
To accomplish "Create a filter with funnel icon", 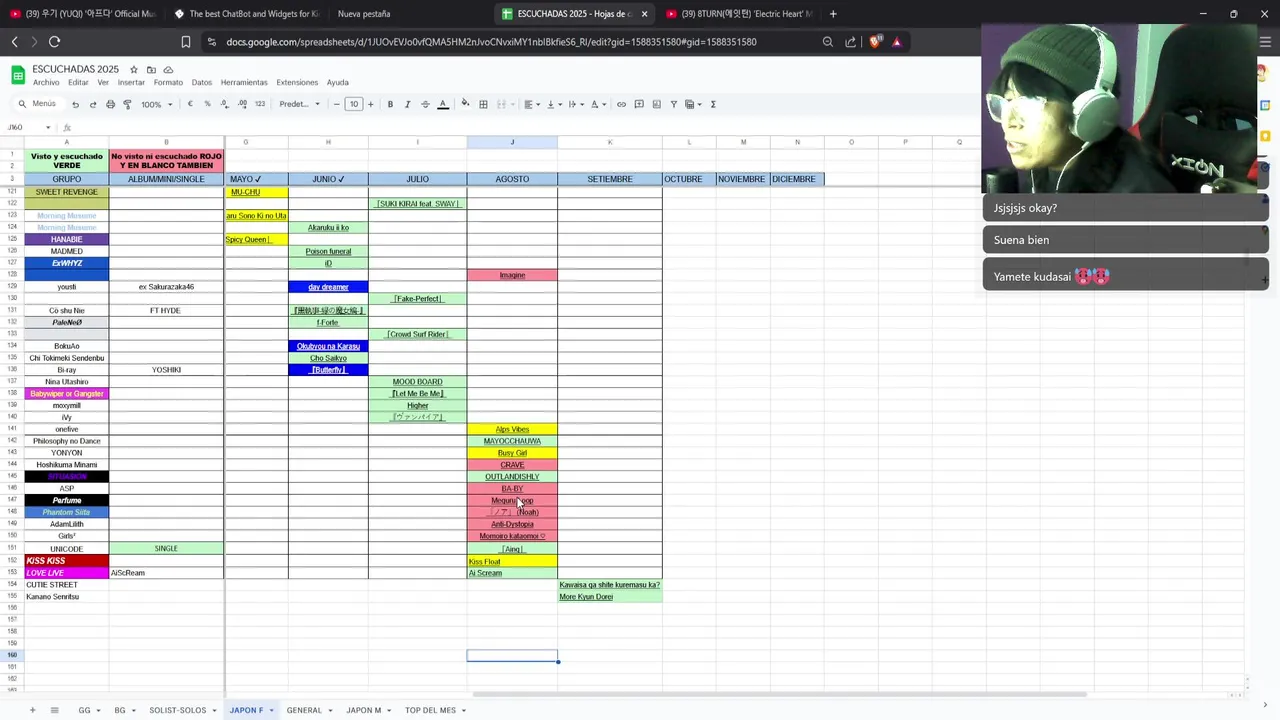I will (x=674, y=104).
